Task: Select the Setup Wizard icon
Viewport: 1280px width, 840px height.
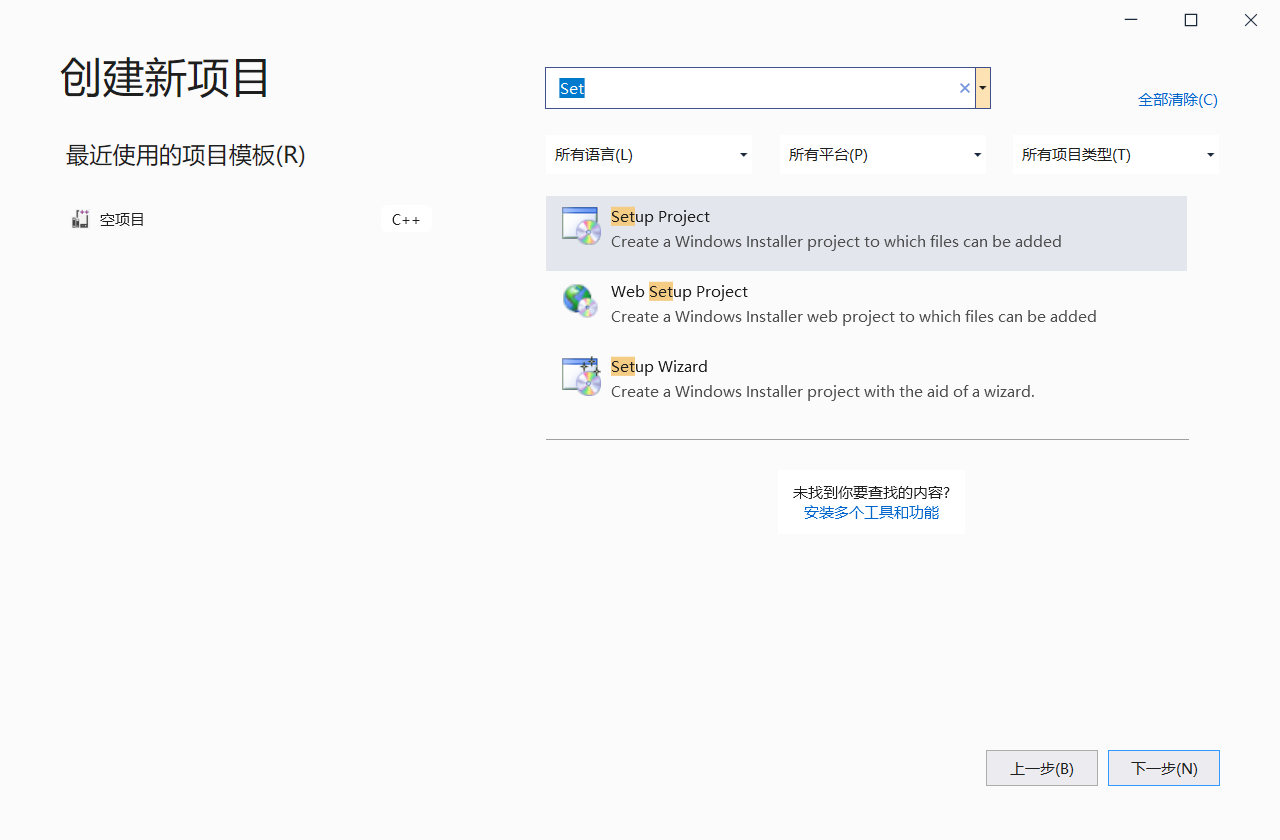Action: (580, 375)
